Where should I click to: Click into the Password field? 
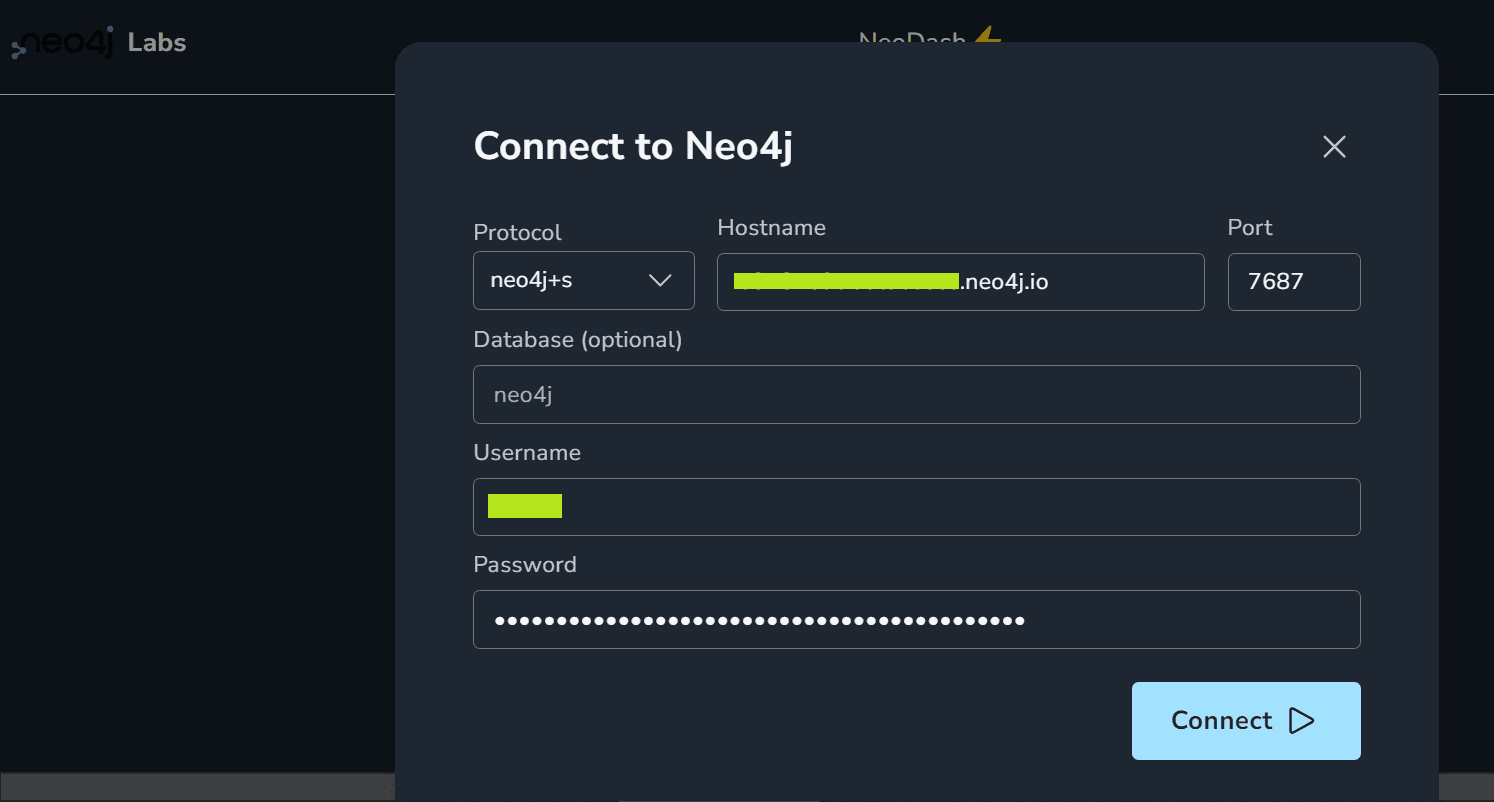coord(916,620)
